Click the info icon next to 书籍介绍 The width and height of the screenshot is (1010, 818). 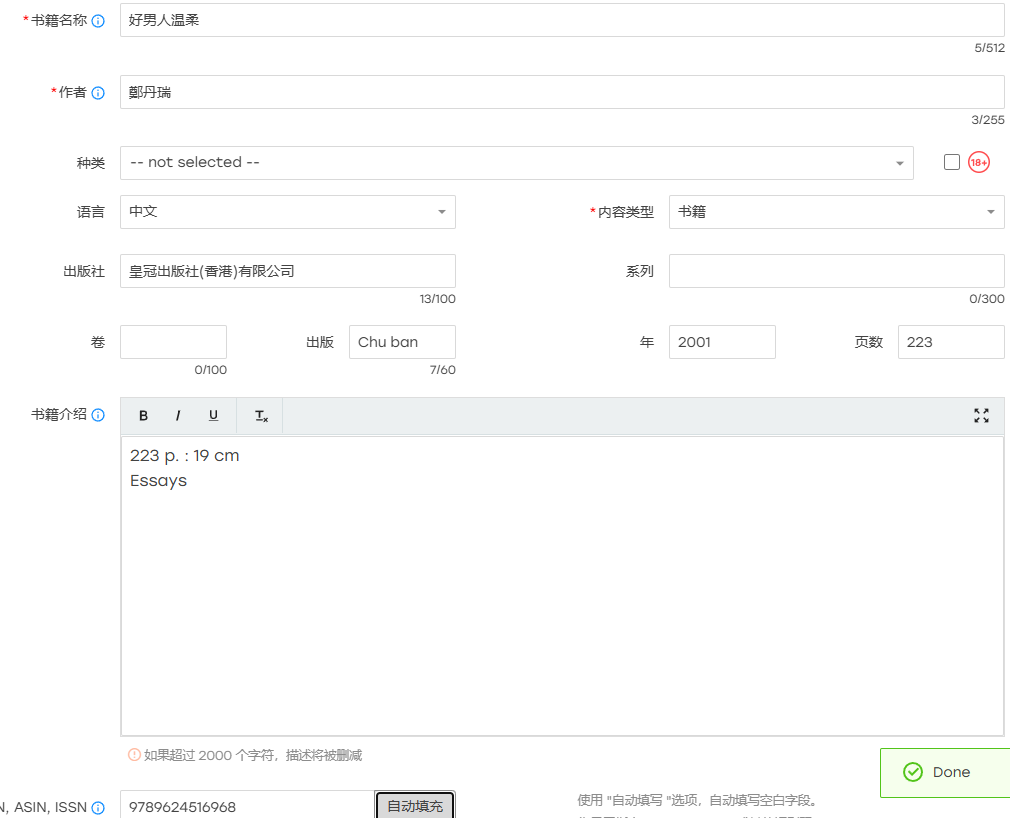click(x=98, y=415)
